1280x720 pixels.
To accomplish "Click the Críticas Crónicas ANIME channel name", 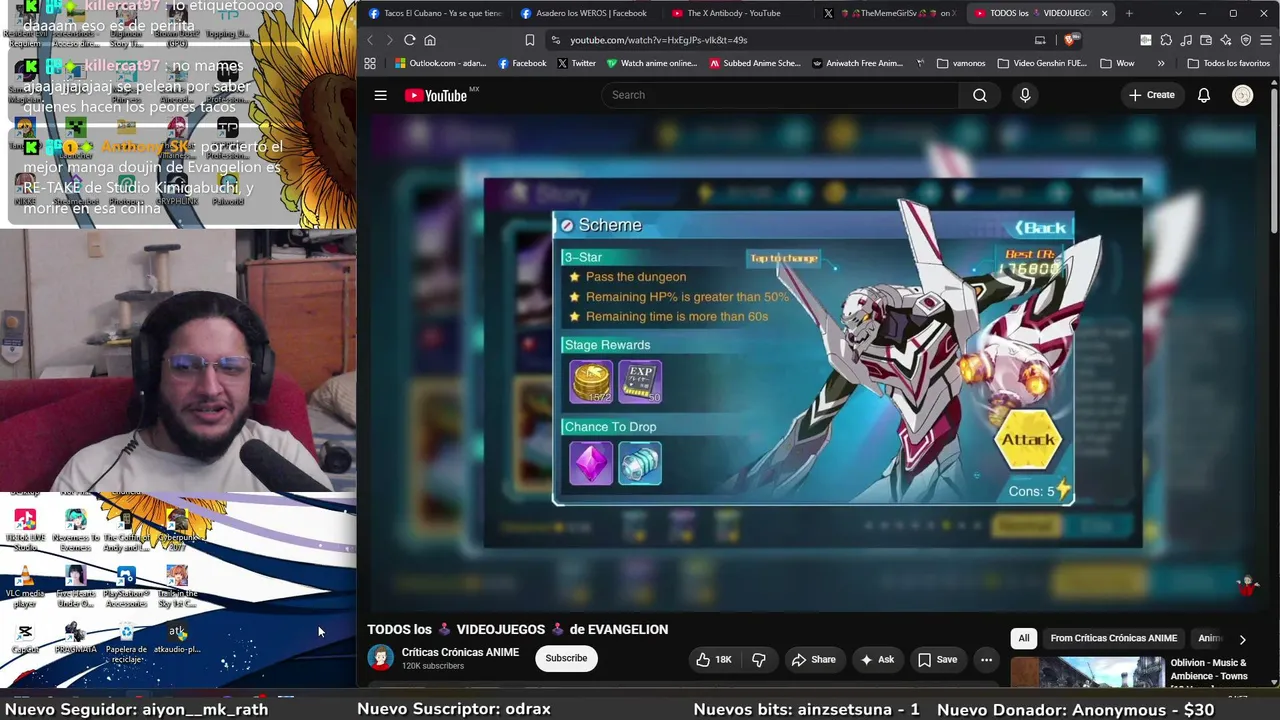I will coord(460,652).
